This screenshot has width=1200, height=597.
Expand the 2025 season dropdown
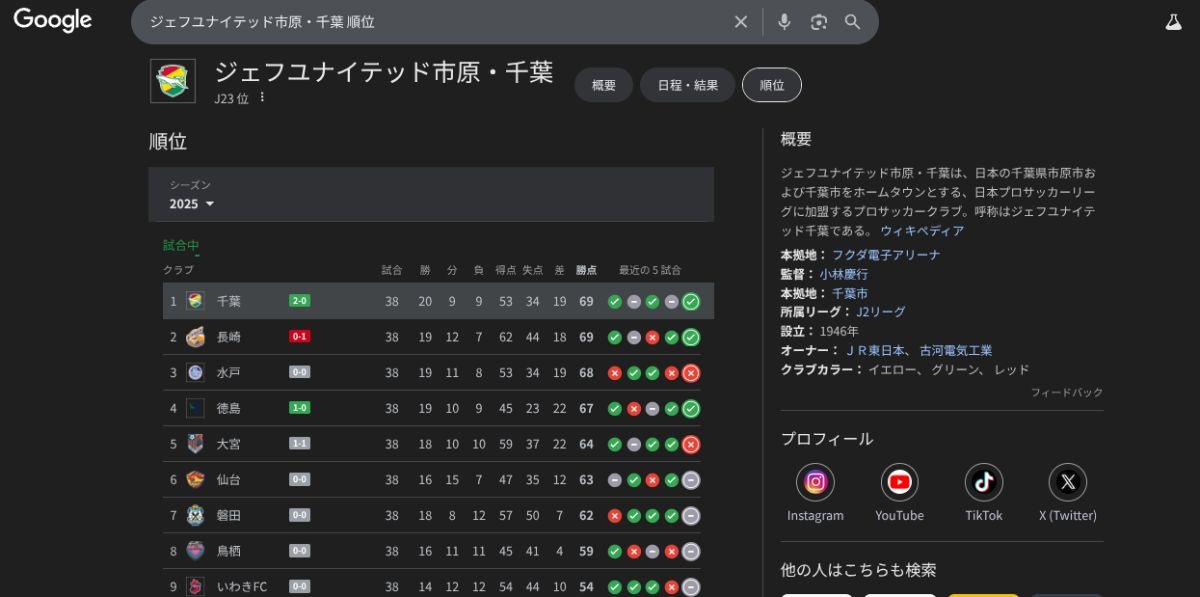point(192,204)
